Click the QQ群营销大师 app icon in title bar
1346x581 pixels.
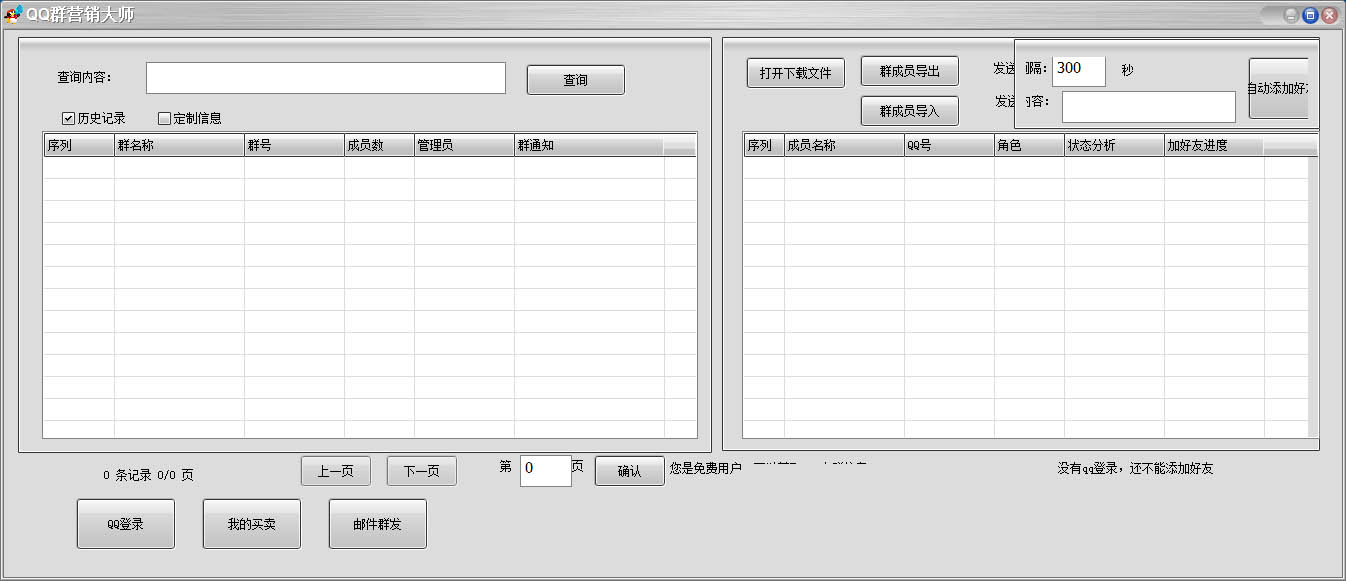click(13, 14)
